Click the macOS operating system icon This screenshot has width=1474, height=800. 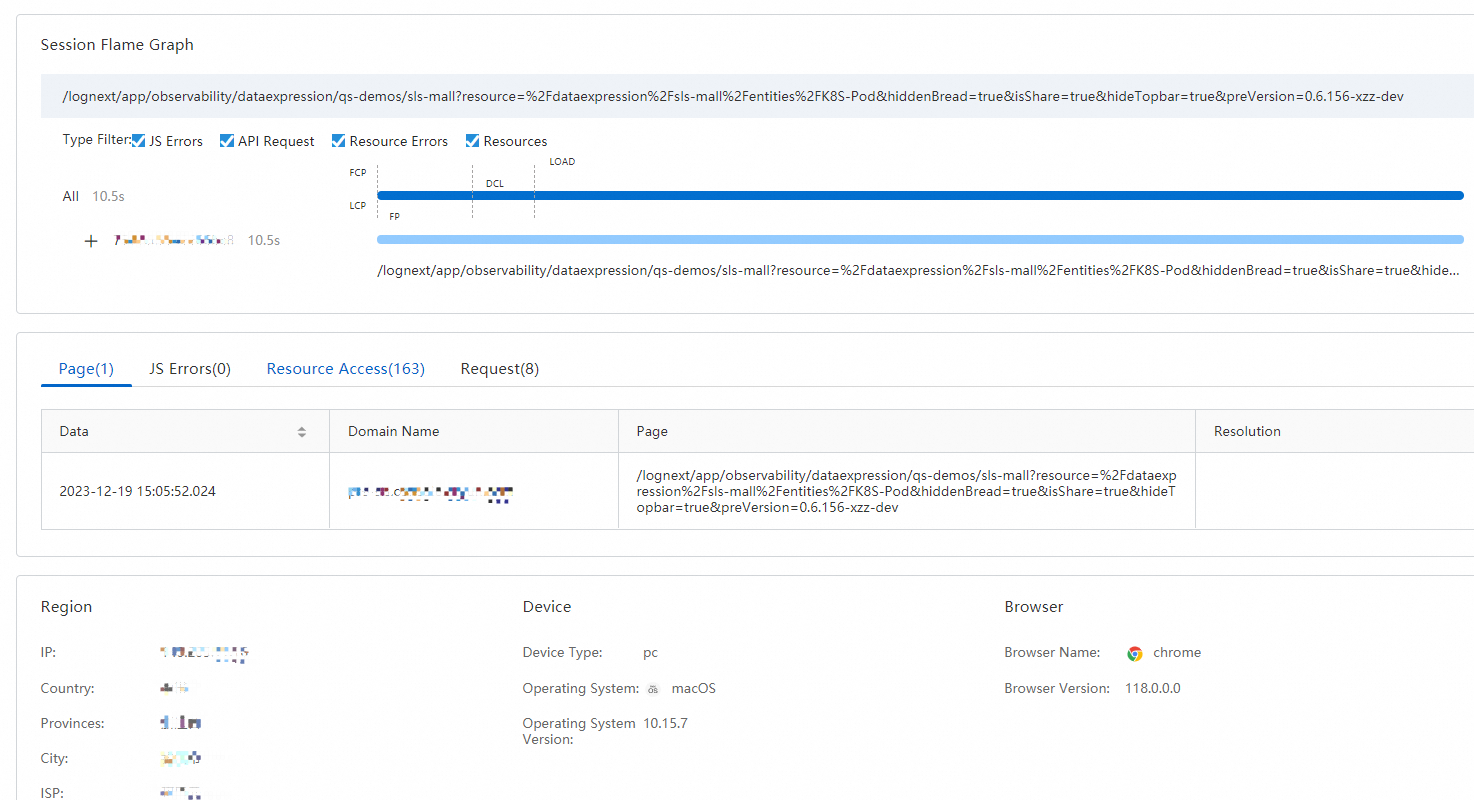tap(653, 689)
